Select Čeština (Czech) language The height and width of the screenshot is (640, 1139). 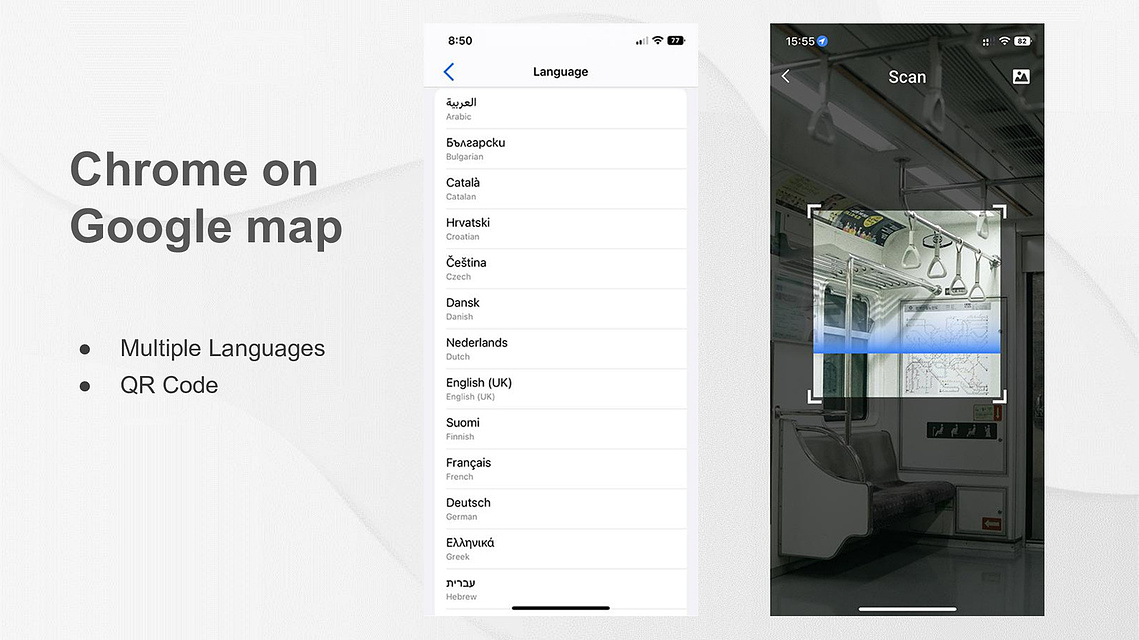(x=561, y=269)
